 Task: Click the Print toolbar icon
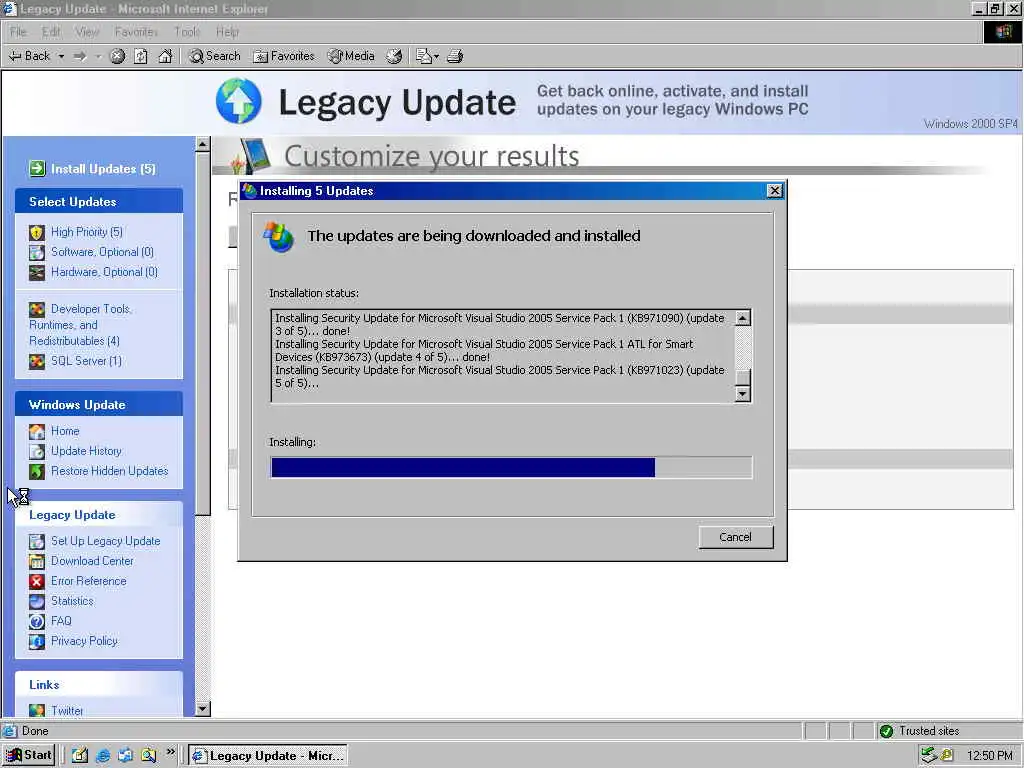click(455, 56)
